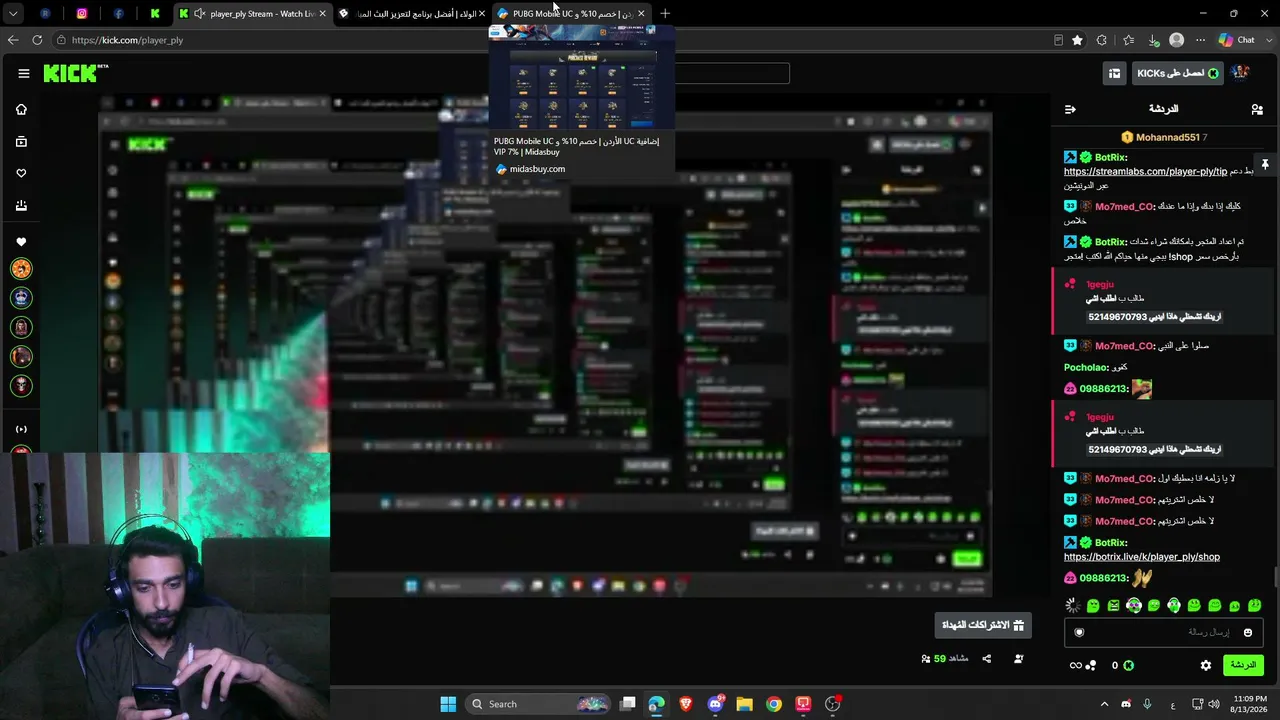Image resolution: width=1280 pixels, height=720 pixels.
Task: Open the volume control in system tray
Action: tap(1214, 704)
